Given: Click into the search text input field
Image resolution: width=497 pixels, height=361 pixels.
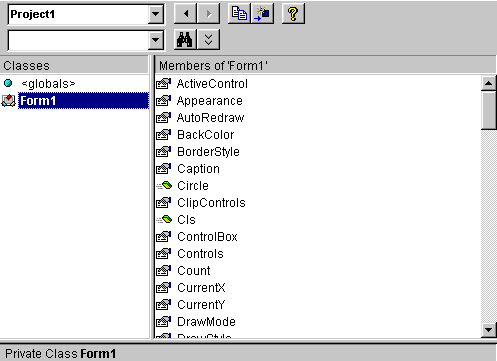Looking at the screenshot, I should (x=78, y=40).
